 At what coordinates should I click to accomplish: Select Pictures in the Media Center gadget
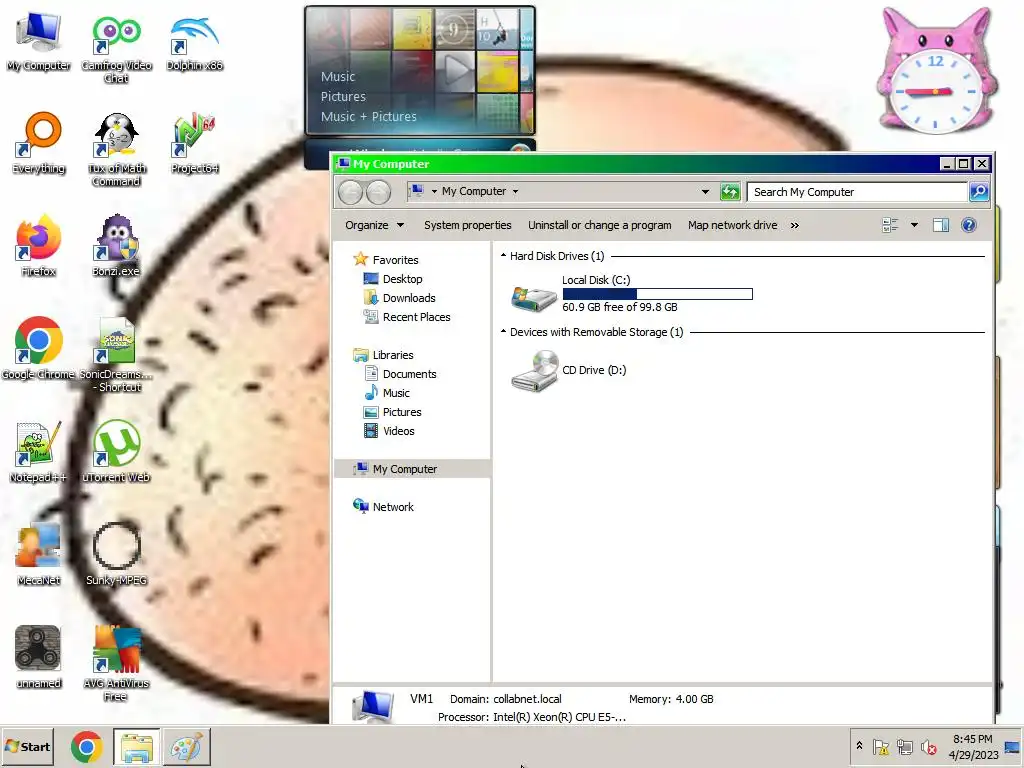(x=343, y=97)
